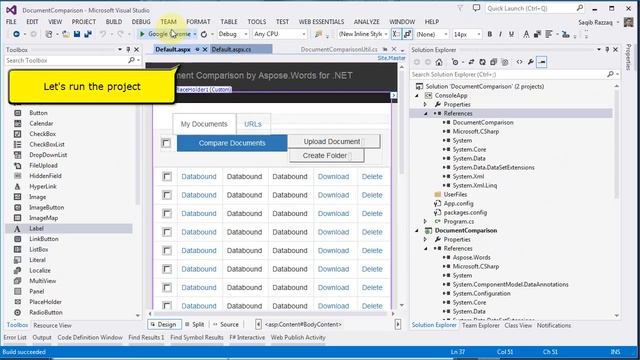Screen dimensions: 640x360
Task: Toggle Italic formatting in the toolbar
Action: pyautogui.click(x=500, y=34)
